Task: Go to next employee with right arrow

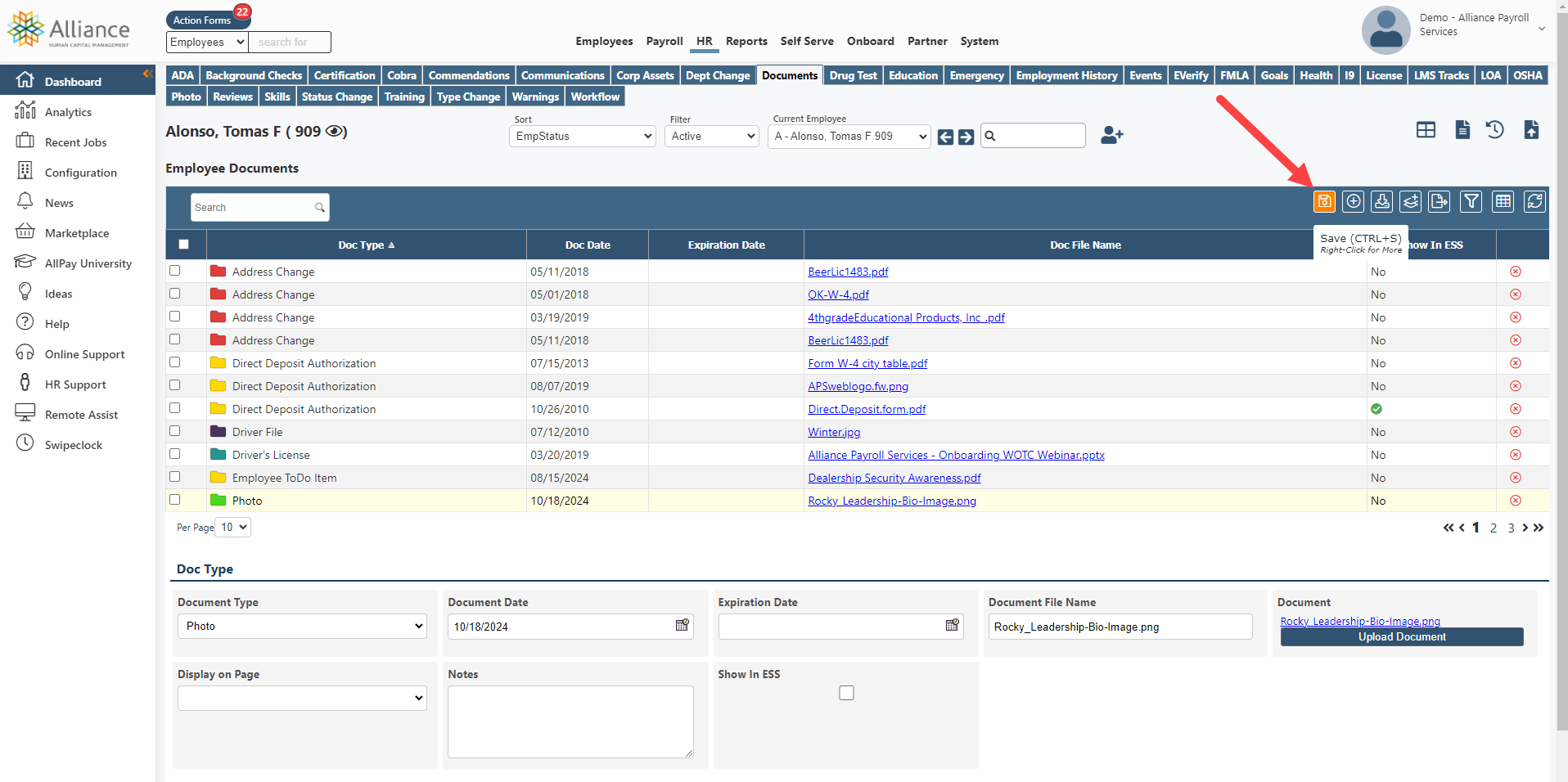Action: 966,137
